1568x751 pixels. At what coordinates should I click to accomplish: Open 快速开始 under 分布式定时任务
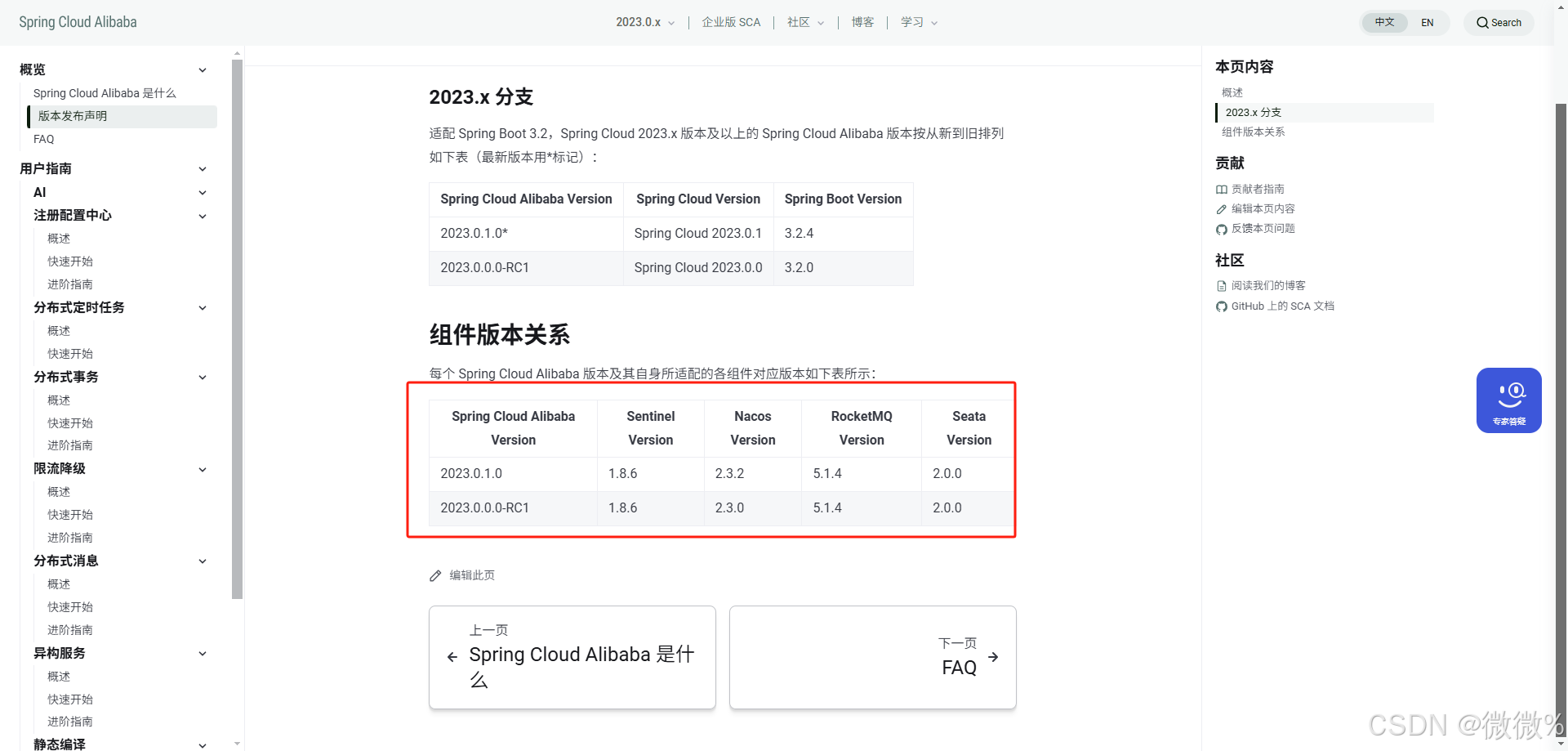[70, 354]
